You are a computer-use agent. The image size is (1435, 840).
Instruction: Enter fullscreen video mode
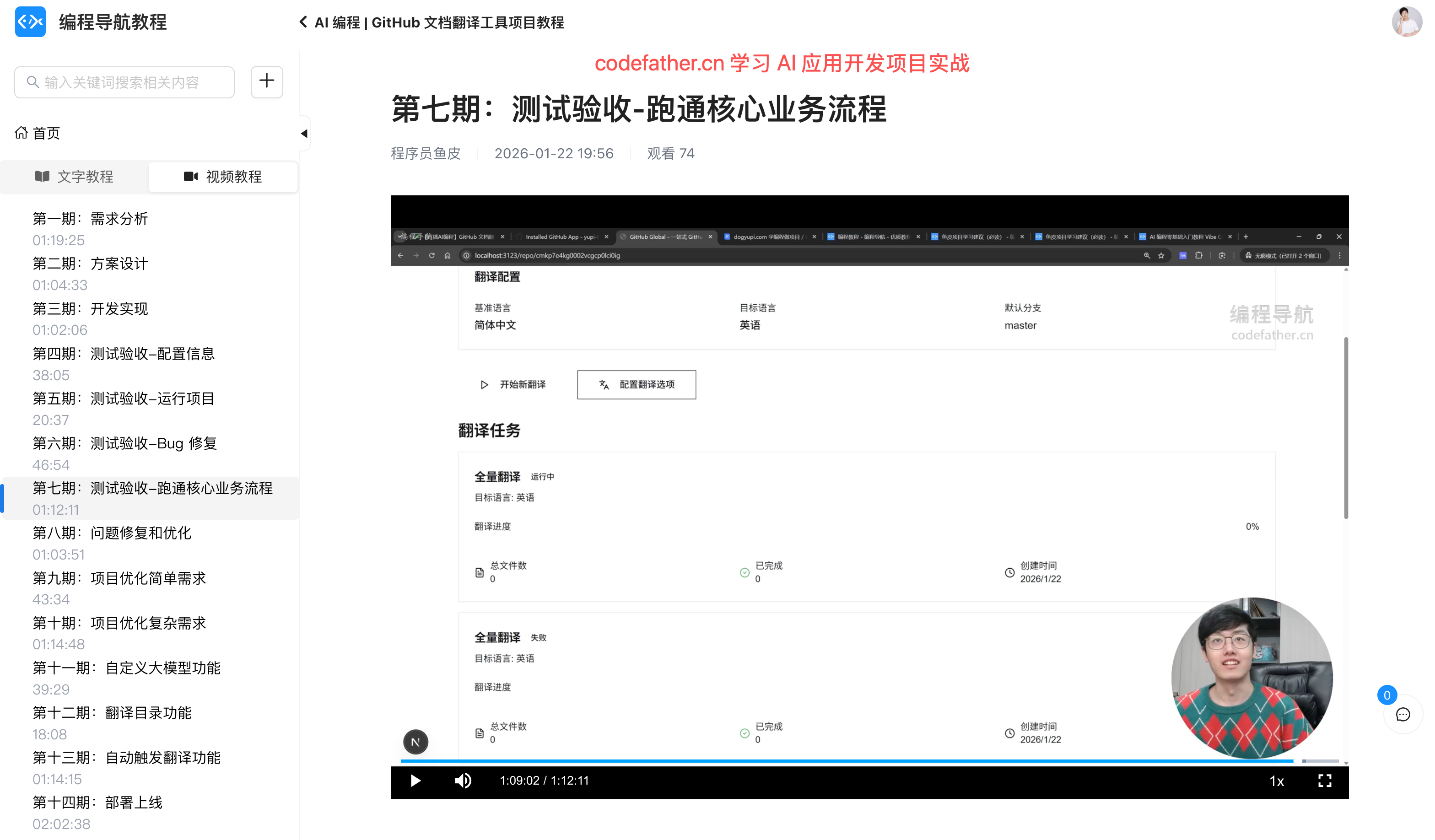click(1325, 780)
